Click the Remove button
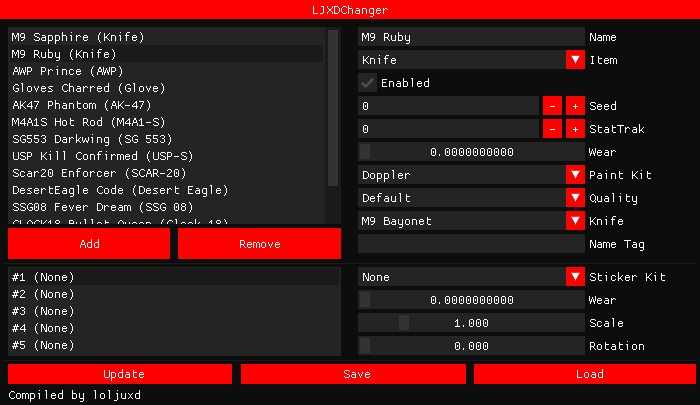The width and height of the screenshot is (700, 405). click(x=259, y=244)
